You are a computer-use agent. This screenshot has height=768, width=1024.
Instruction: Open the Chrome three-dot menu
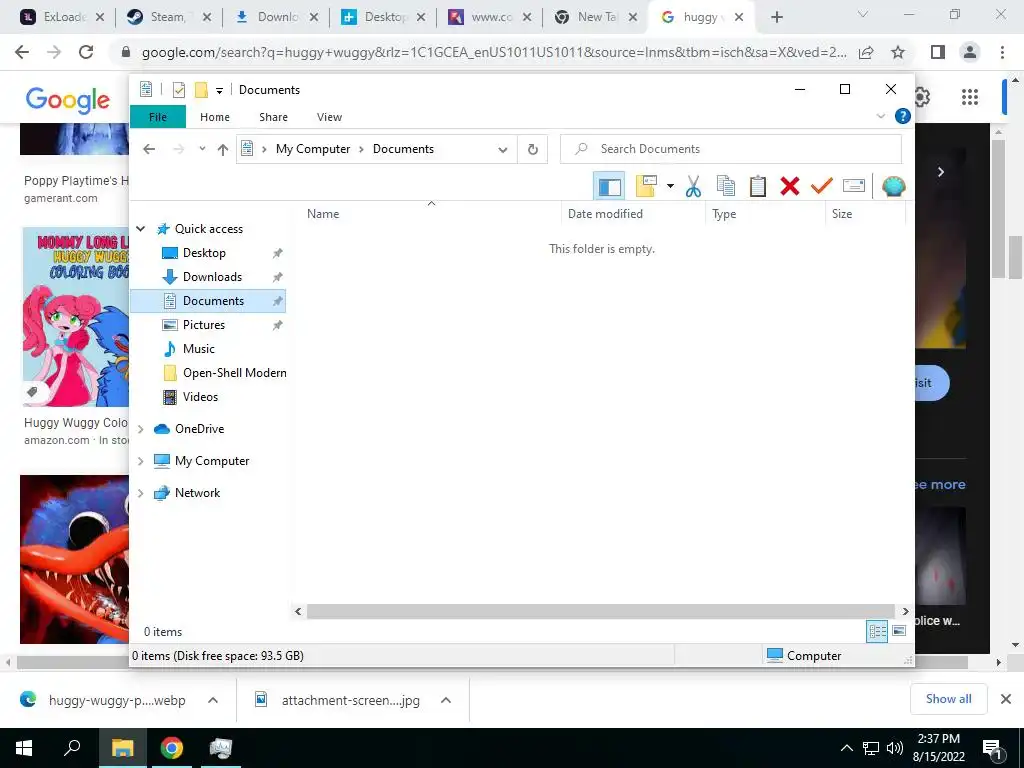click(x=1002, y=52)
